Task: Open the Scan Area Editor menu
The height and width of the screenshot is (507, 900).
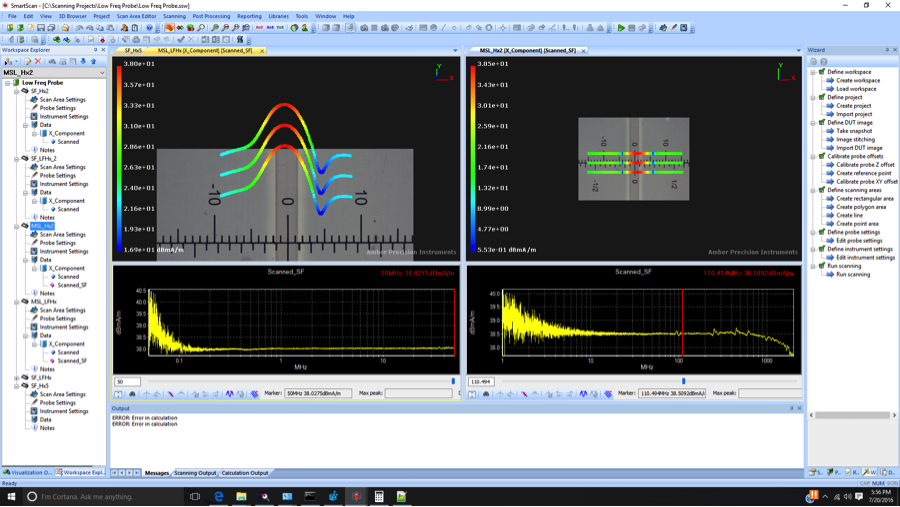Action: [137, 16]
